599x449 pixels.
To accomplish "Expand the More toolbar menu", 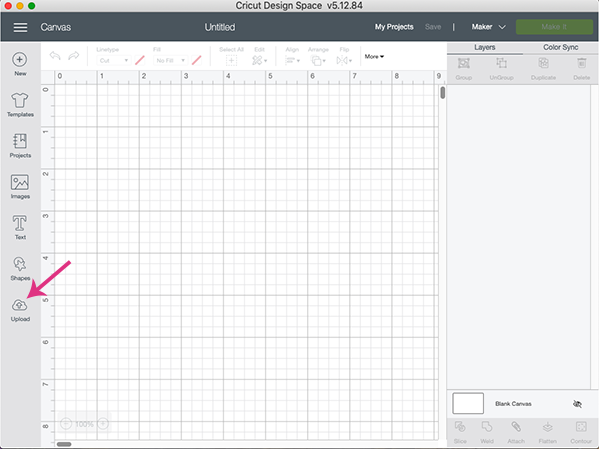I will (374, 57).
